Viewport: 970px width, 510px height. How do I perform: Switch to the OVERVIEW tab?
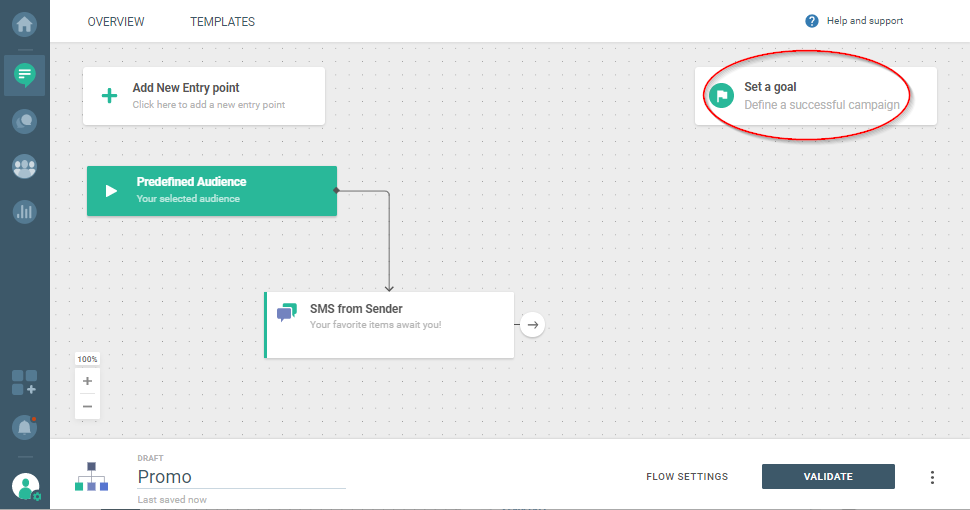tap(116, 22)
